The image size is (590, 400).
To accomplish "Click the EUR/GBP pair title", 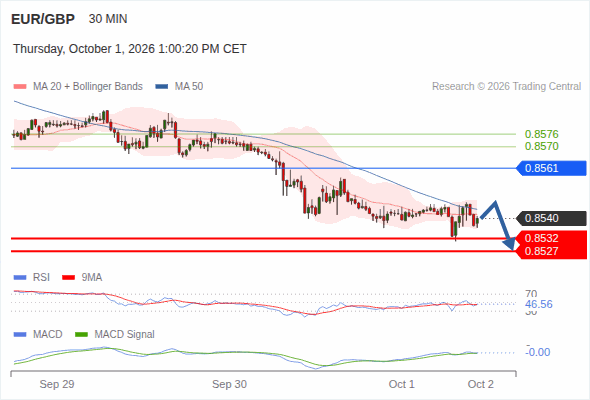I will (43, 19).
